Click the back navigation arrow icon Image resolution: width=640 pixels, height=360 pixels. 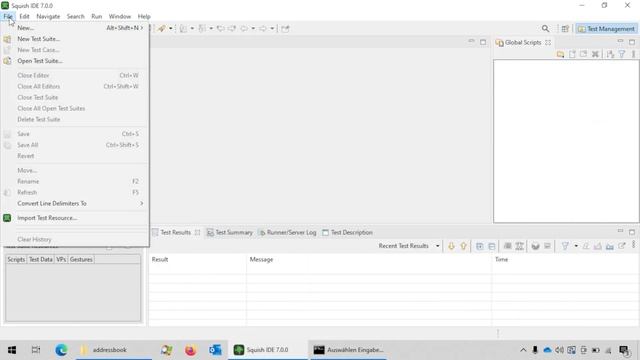(x=244, y=29)
